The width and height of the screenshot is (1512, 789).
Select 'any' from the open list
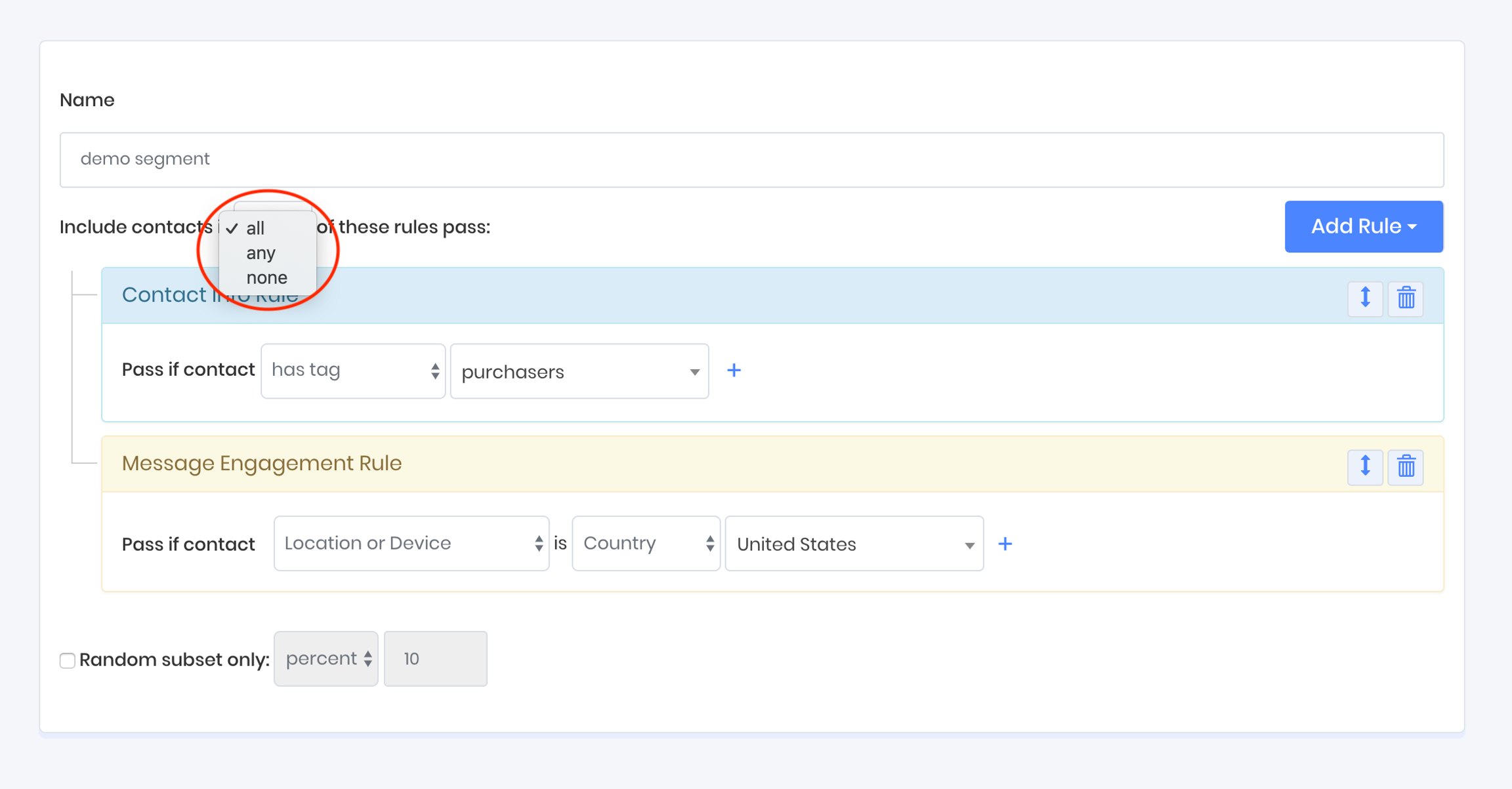pos(261,253)
